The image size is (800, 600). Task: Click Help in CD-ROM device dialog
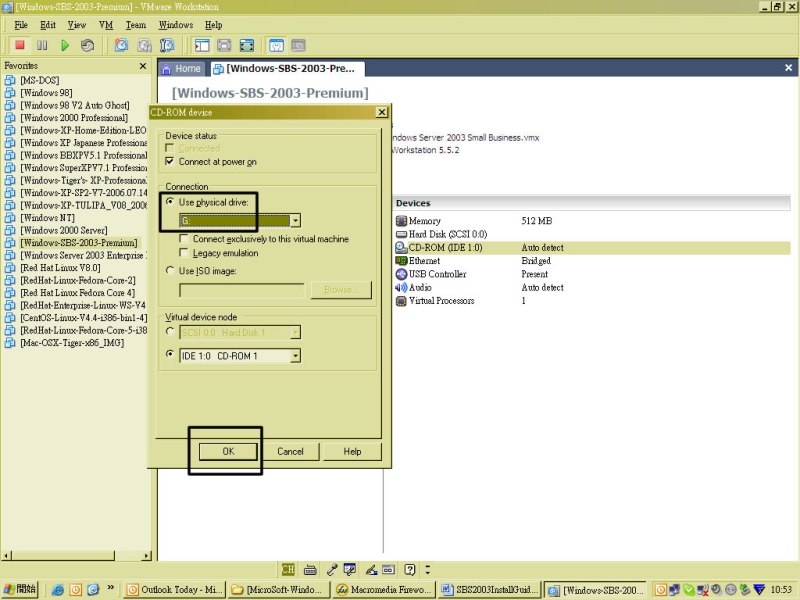click(352, 451)
